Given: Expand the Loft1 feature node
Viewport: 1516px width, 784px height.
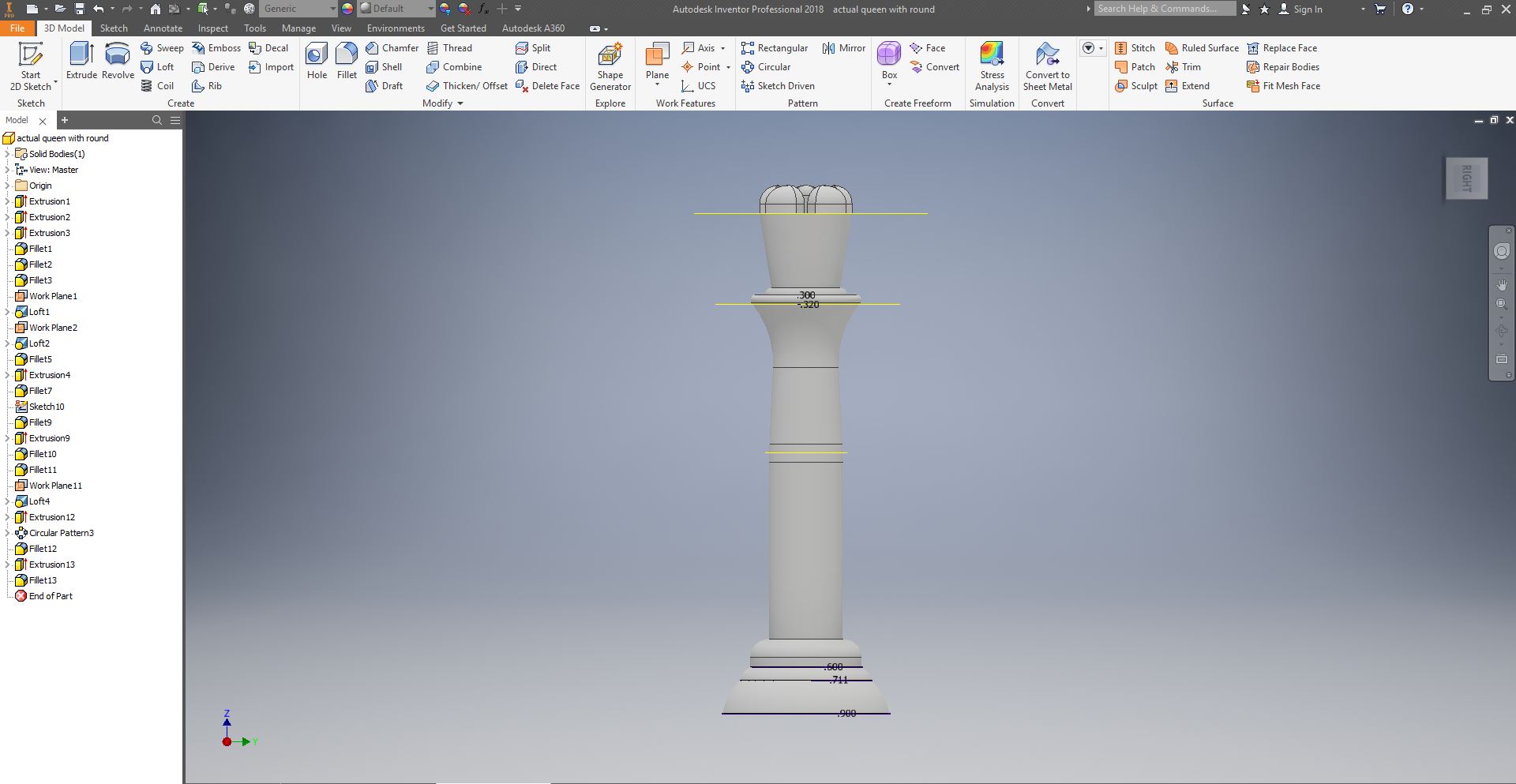Looking at the screenshot, I should coord(8,312).
